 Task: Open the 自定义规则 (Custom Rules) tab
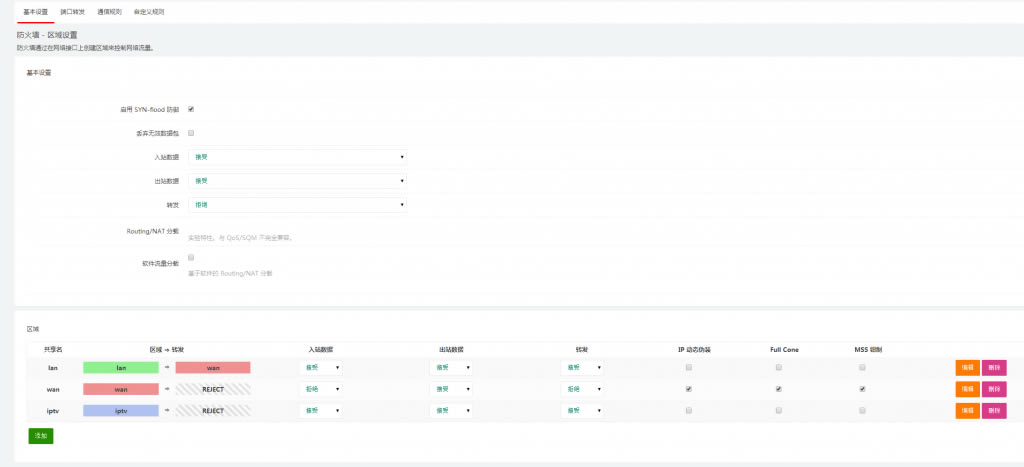click(x=149, y=12)
